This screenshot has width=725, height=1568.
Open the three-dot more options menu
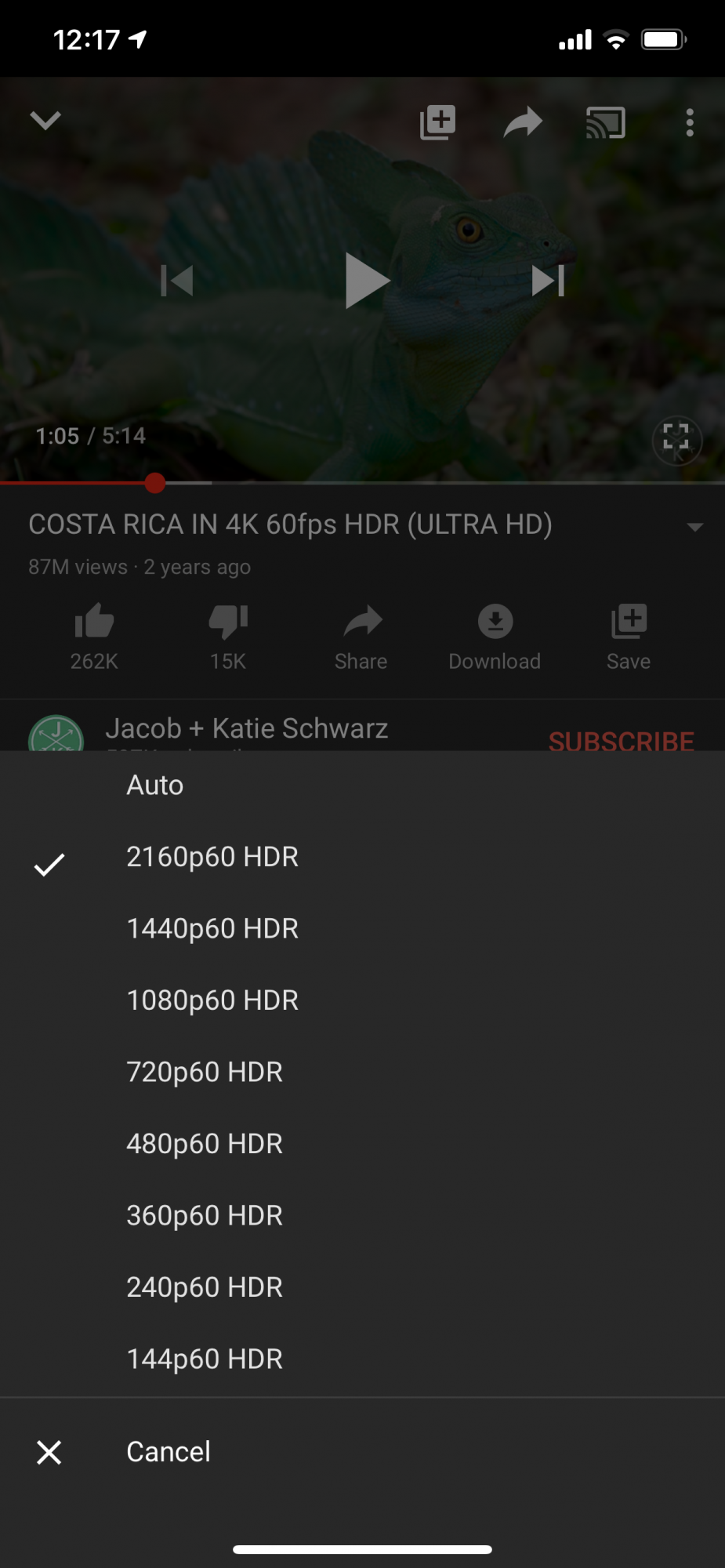[x=690, y=122]
